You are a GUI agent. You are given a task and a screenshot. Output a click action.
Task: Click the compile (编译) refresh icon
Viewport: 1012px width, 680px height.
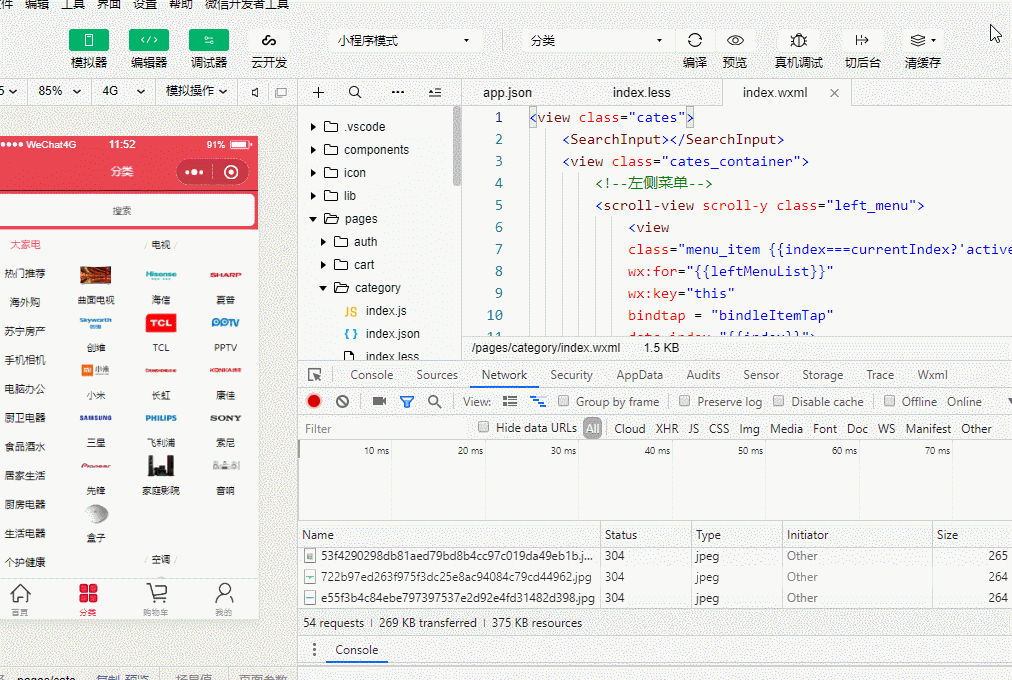coord(694,40)
